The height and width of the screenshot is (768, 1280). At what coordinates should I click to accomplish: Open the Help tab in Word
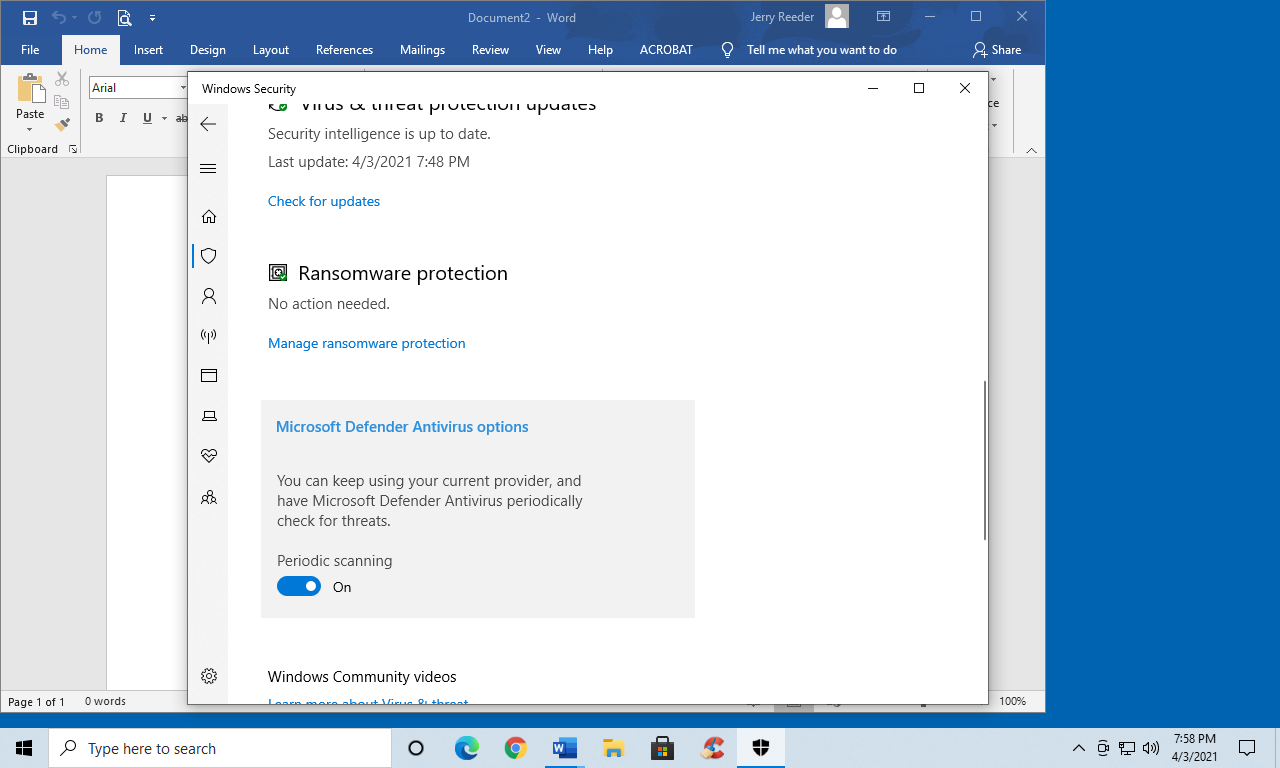[x=600, y=50]
